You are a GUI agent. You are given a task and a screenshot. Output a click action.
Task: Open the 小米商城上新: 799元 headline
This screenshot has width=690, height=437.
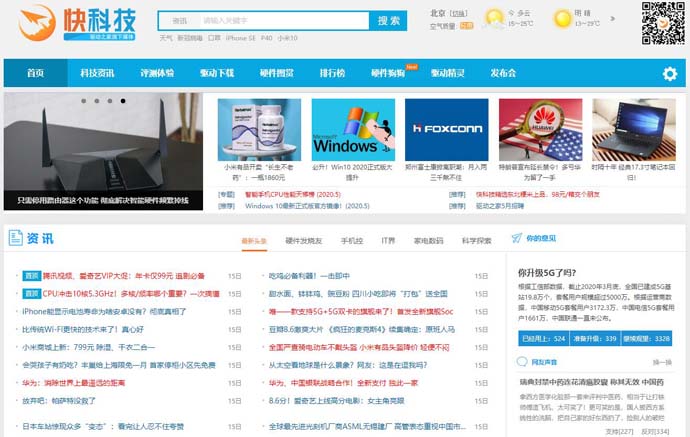pyautogui.click(x=89, y=347)
